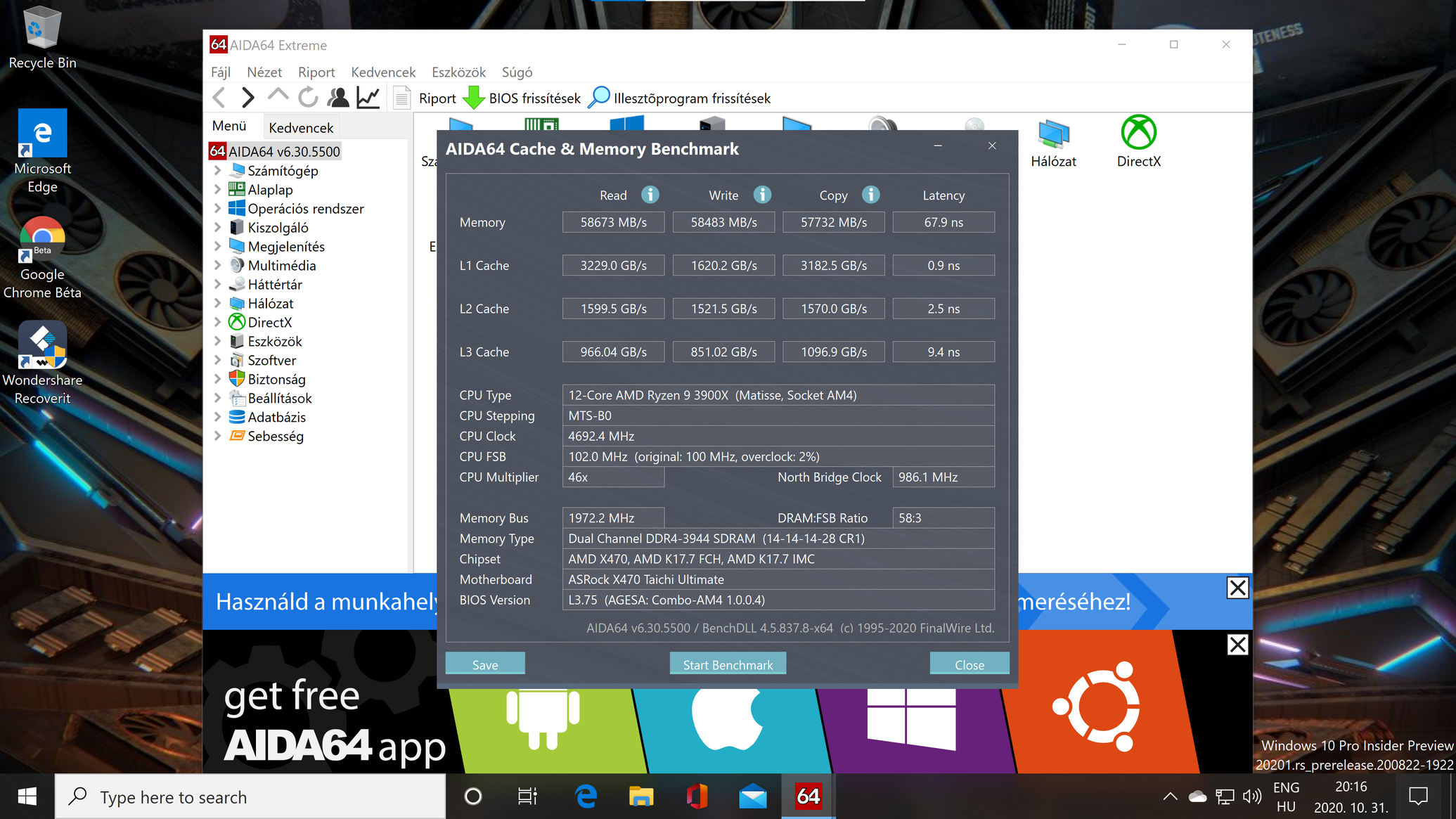Open Recycle Bin desktop icon

tap(42, 39)
